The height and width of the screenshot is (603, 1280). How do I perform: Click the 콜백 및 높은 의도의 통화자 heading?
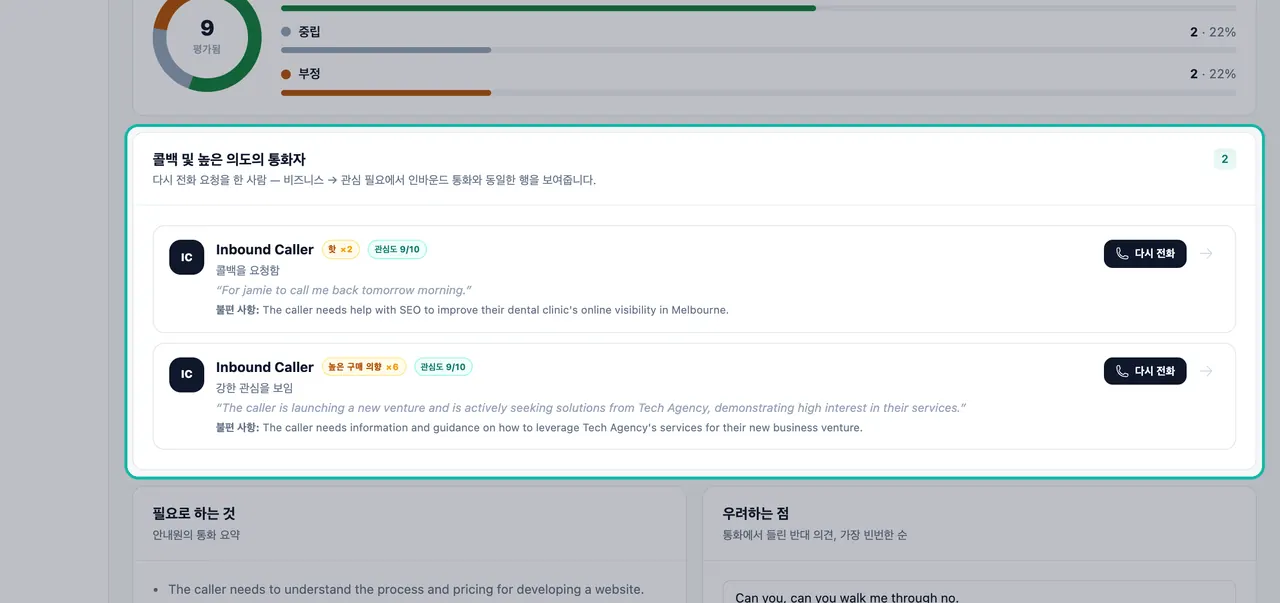[229, 159]
